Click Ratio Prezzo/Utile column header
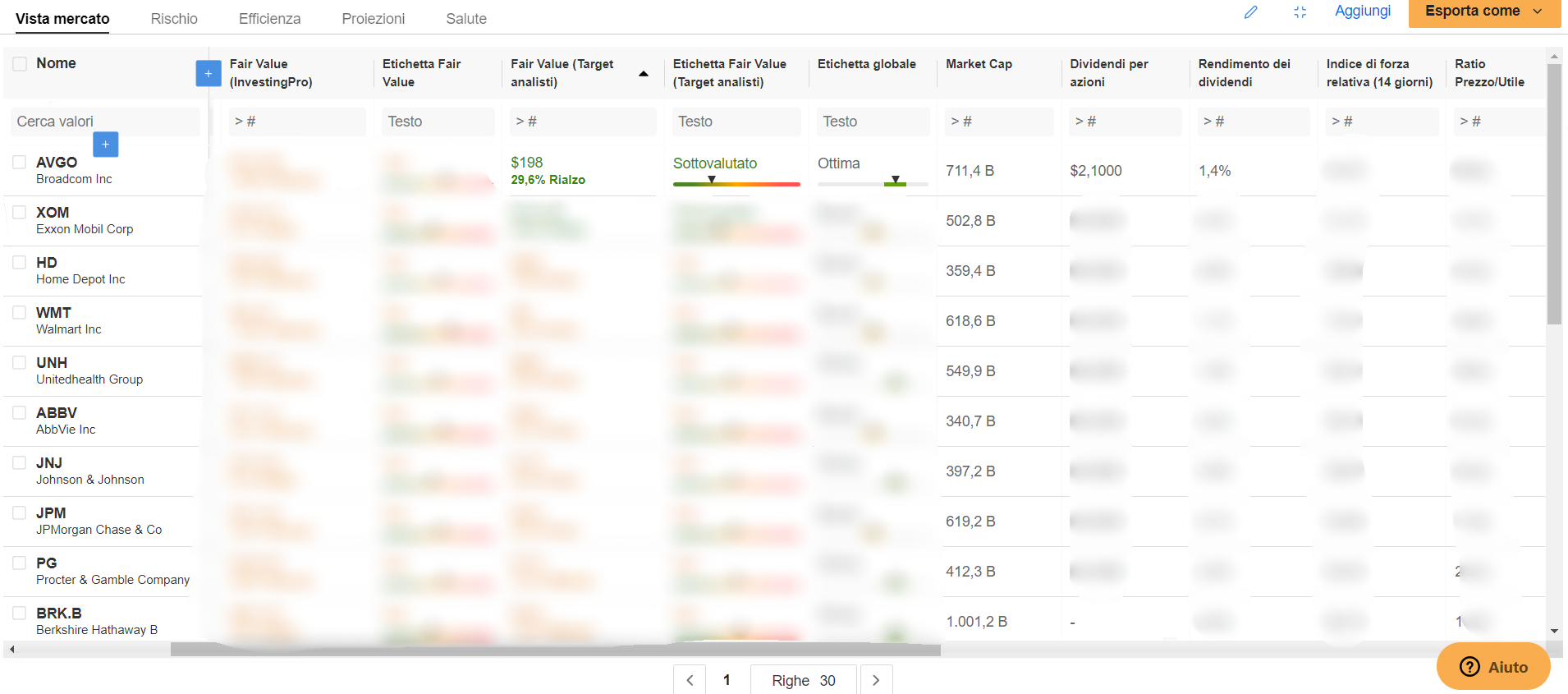This screenshot has width=1568, height=694. [x=1489, y=73]
